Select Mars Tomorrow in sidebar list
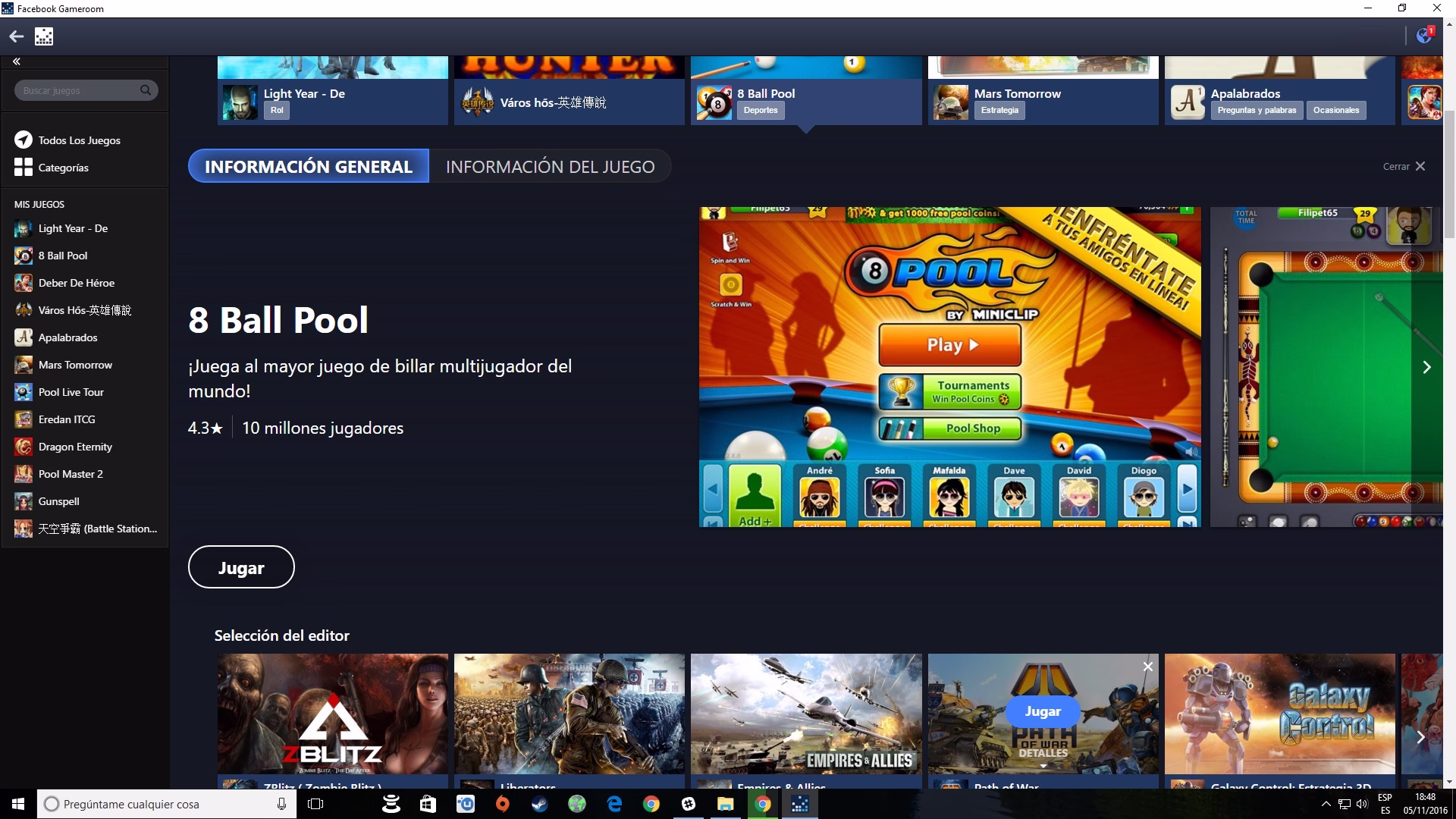1456x819 pixels. point(64,365)
